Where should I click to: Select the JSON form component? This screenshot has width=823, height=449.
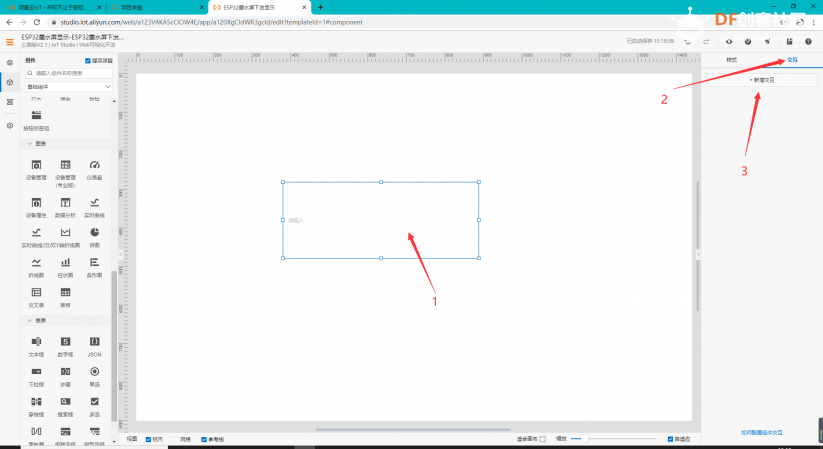[x=94, y=341]
